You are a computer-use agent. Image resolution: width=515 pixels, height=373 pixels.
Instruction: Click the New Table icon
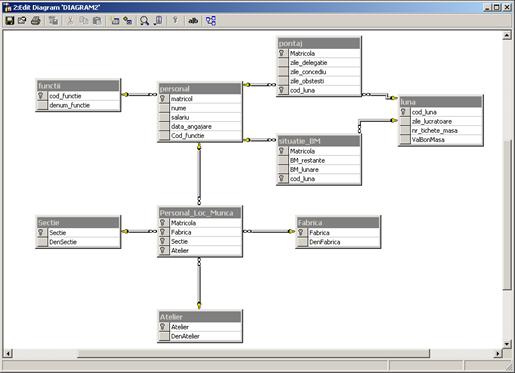(115, 21)
